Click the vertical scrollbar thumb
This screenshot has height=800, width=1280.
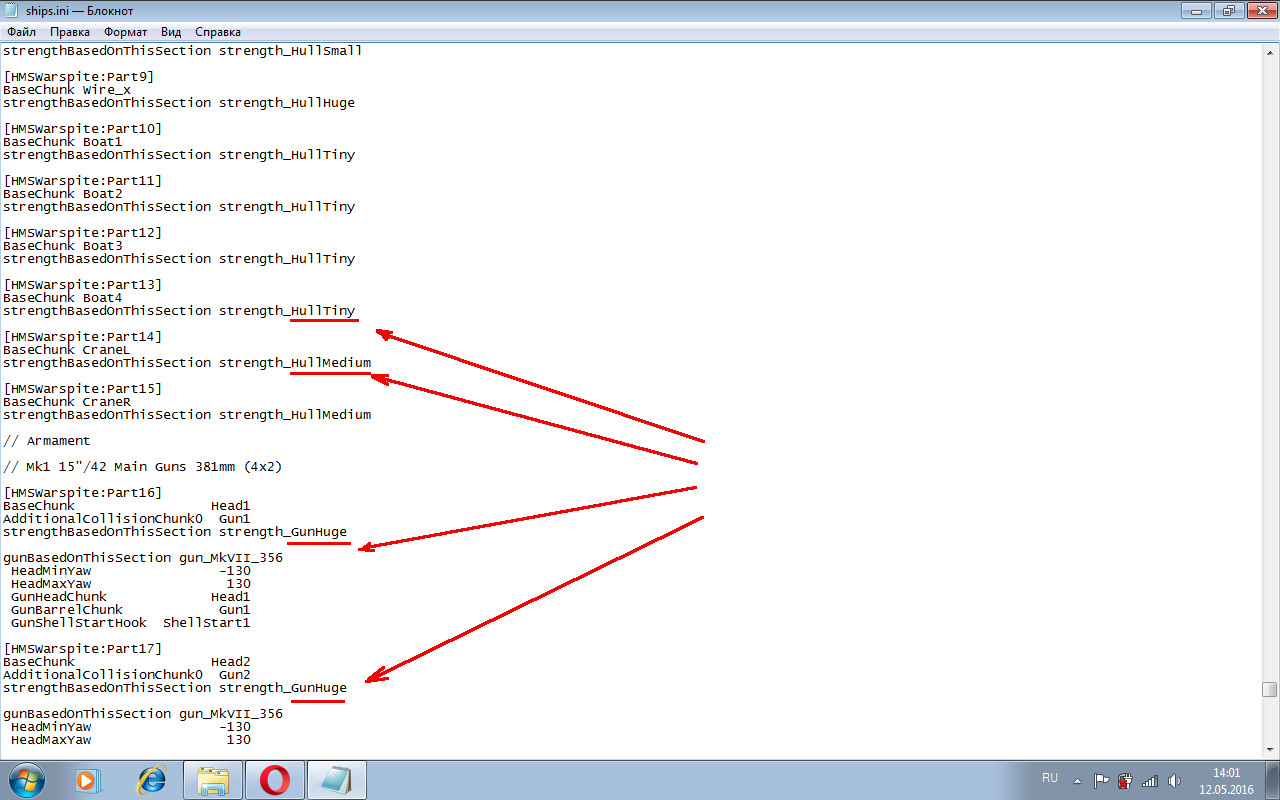click(x=1270, y=689)
